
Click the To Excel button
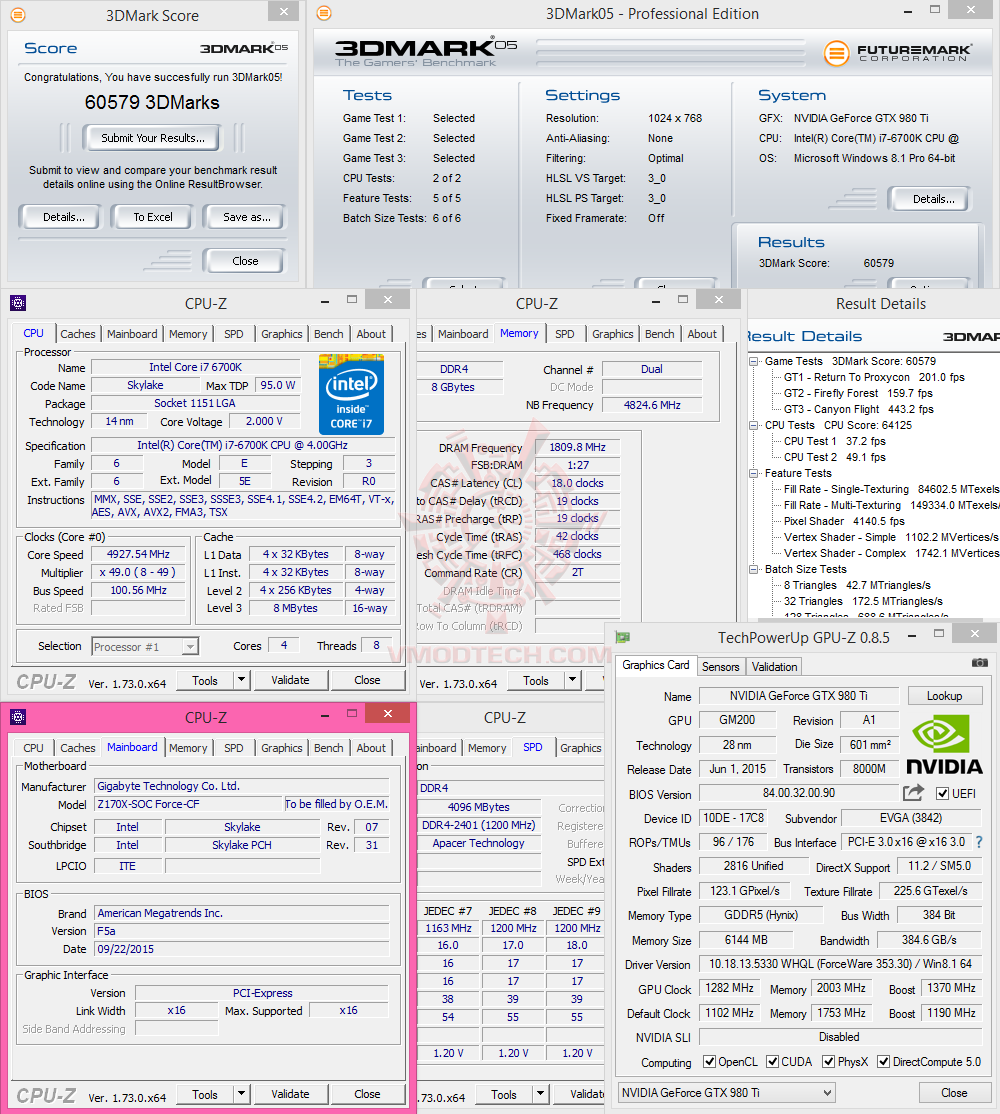click(153, 217)
